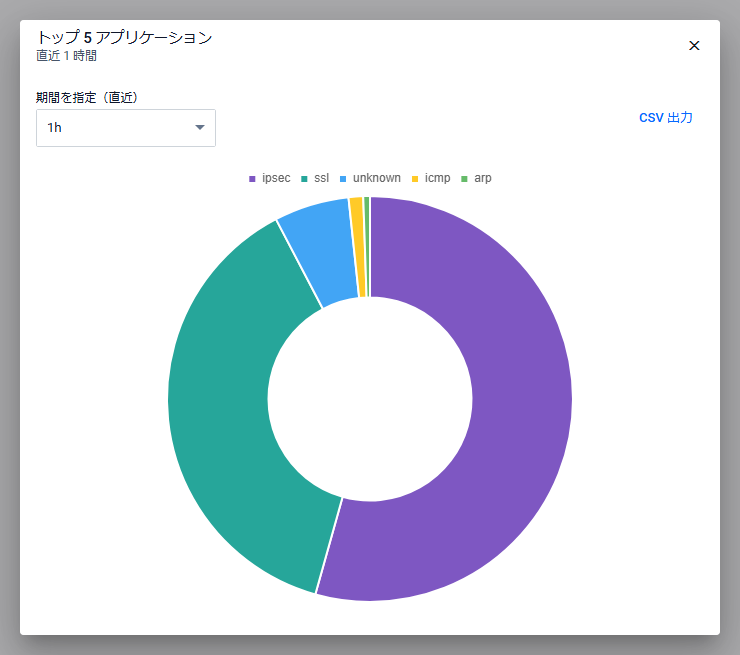Click the white center of the donut chart

(x=370, y=399)
